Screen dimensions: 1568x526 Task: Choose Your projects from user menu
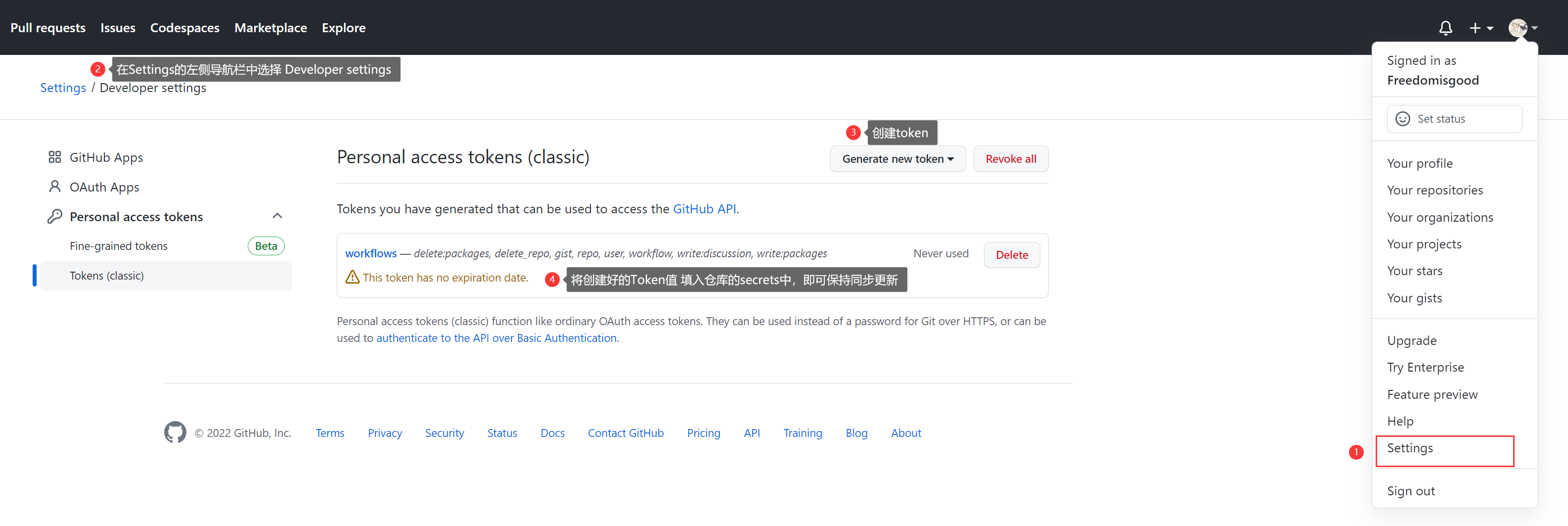point(1424,244)
